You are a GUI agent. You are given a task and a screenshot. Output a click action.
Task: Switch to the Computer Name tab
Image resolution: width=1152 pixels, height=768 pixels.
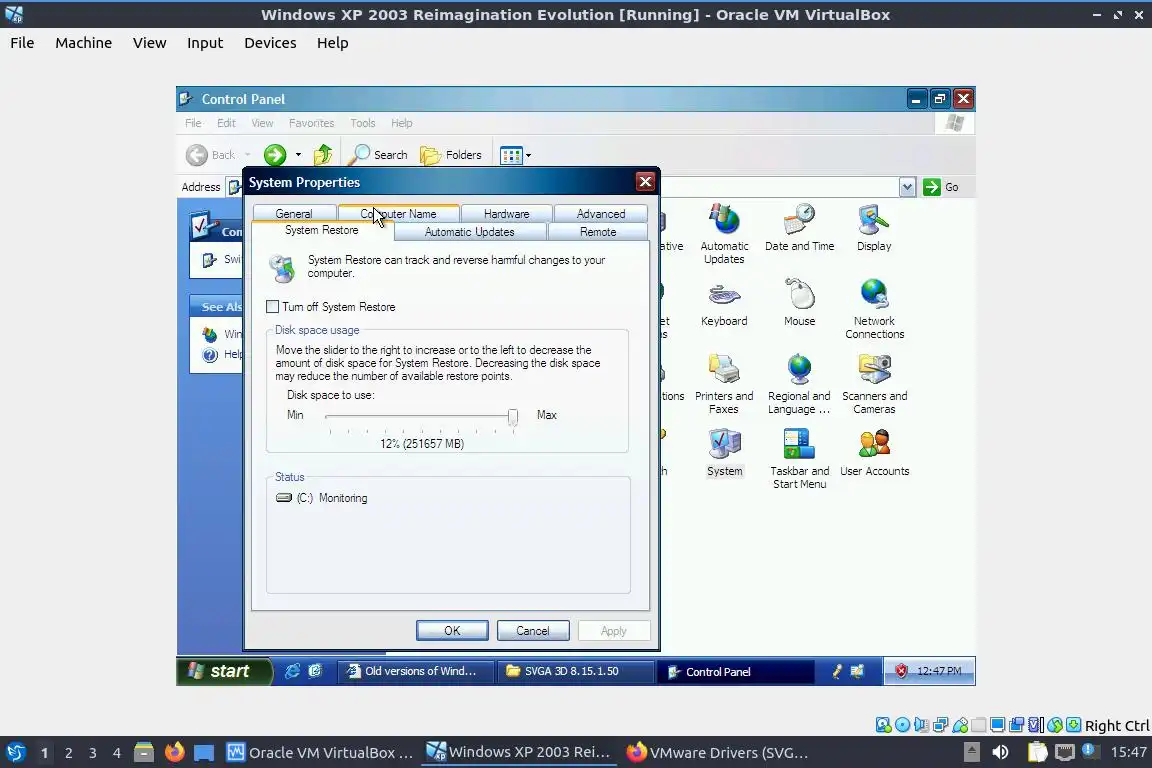398,214
